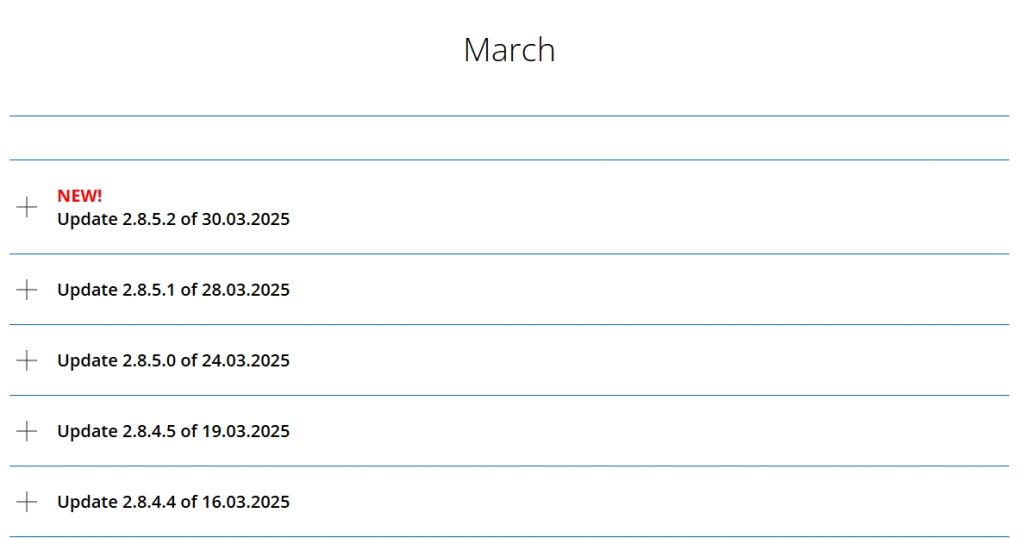1024x538 pixels.
Task: Click the plus icon next to Update 2.8.4.4
Action: pyautogui.click(x=27, y=501)
